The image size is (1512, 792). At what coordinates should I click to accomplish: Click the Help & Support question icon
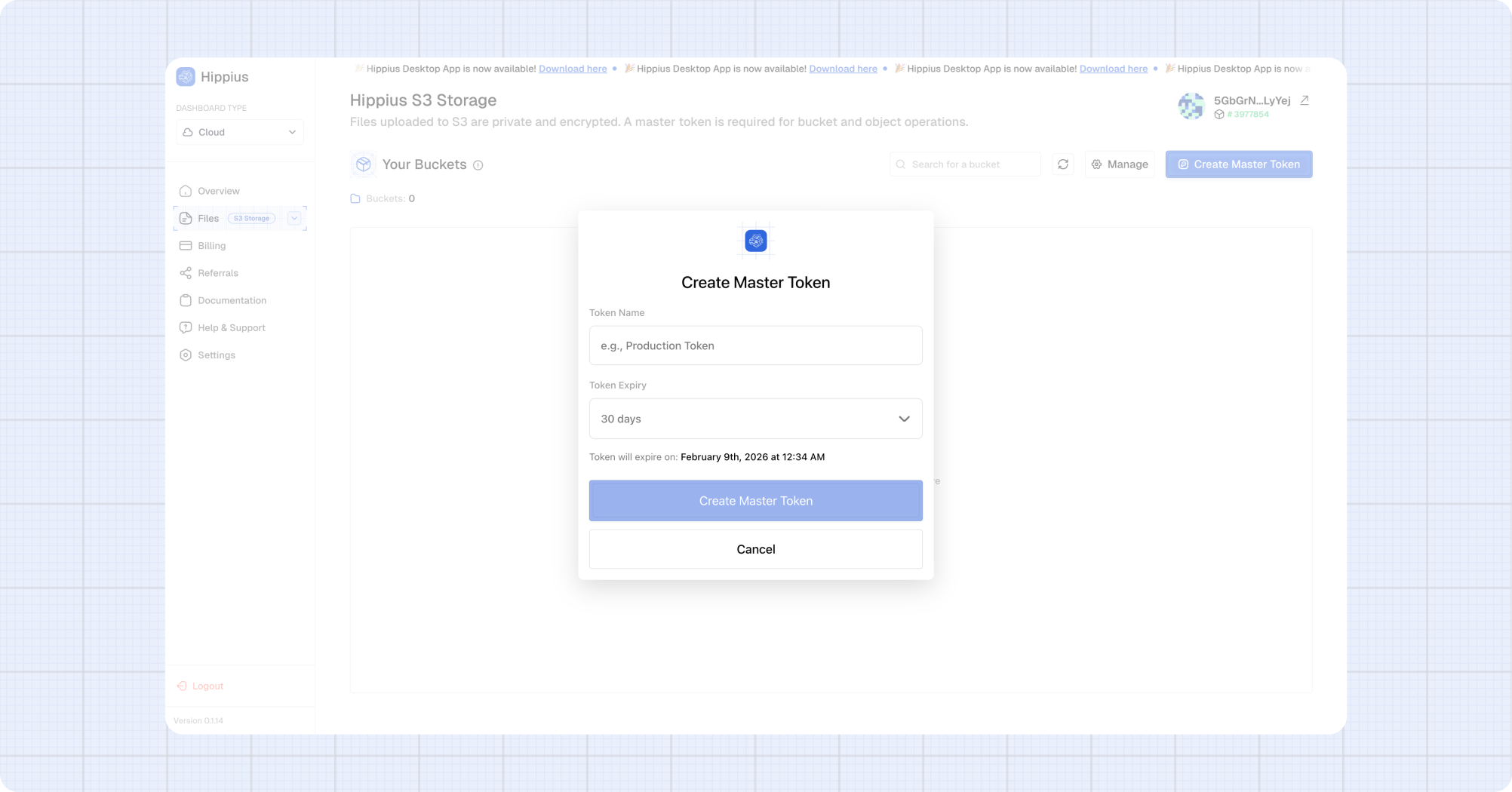point(186,327)
